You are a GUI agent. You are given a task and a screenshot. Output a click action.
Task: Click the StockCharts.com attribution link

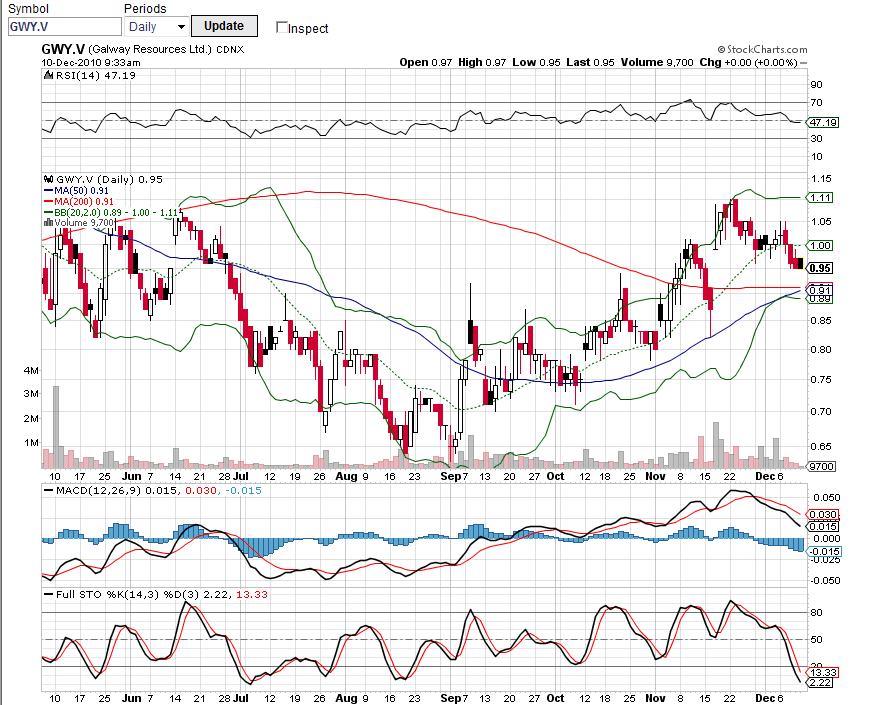762,49
